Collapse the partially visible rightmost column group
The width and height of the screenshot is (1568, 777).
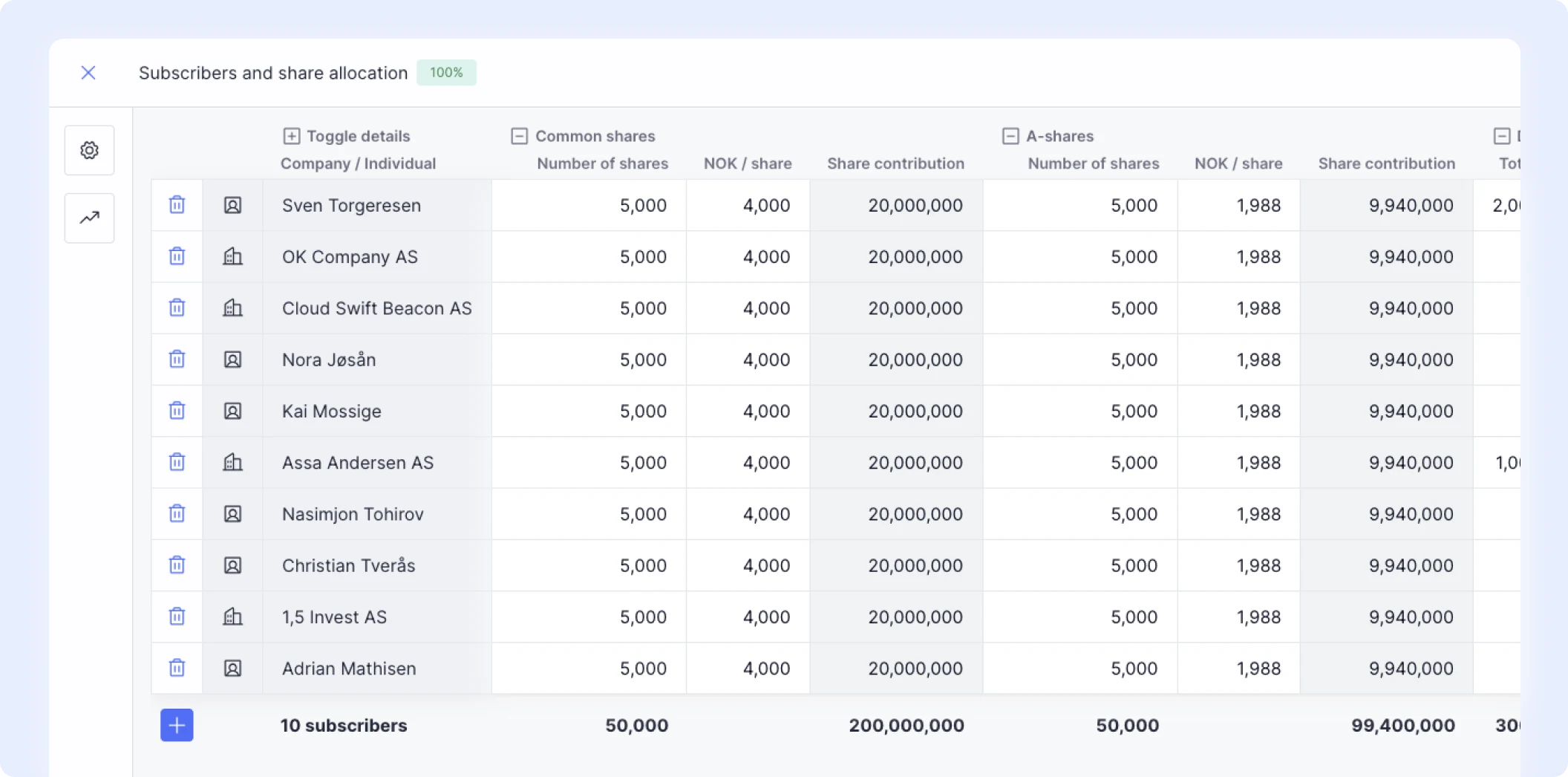(1501, 136)
